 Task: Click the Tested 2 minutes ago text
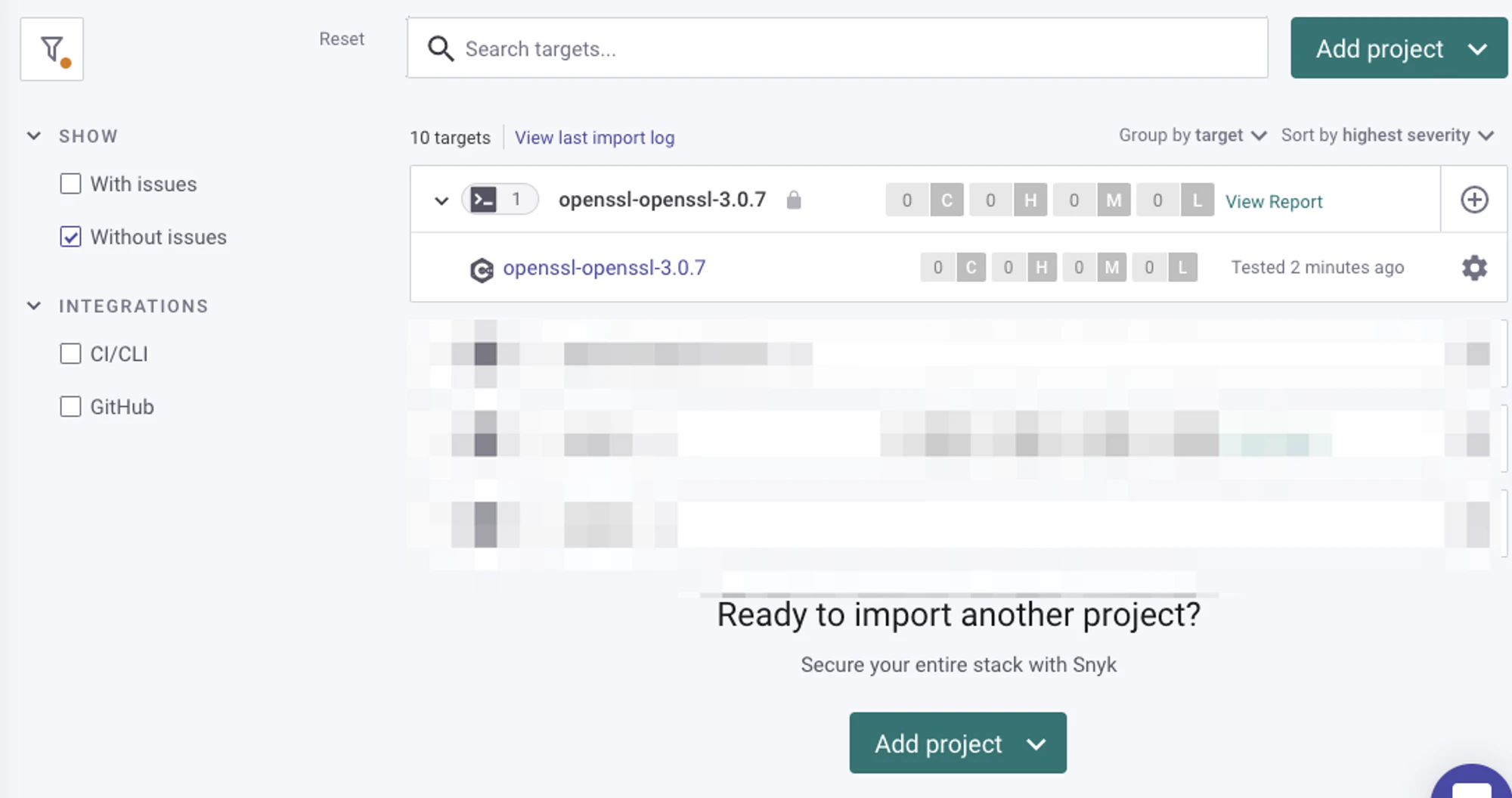tap(1318, 268)
